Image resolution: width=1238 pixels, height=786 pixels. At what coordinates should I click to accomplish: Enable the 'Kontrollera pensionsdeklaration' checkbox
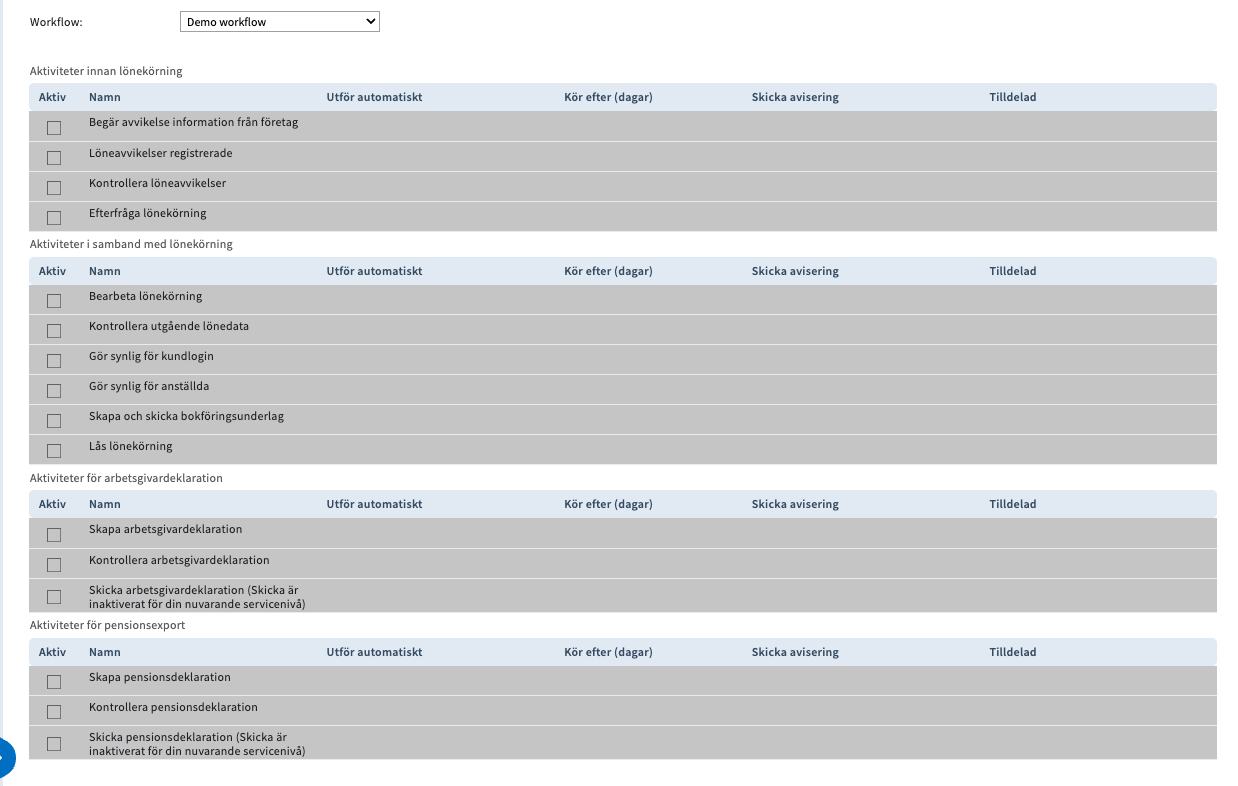coord(54,712)
